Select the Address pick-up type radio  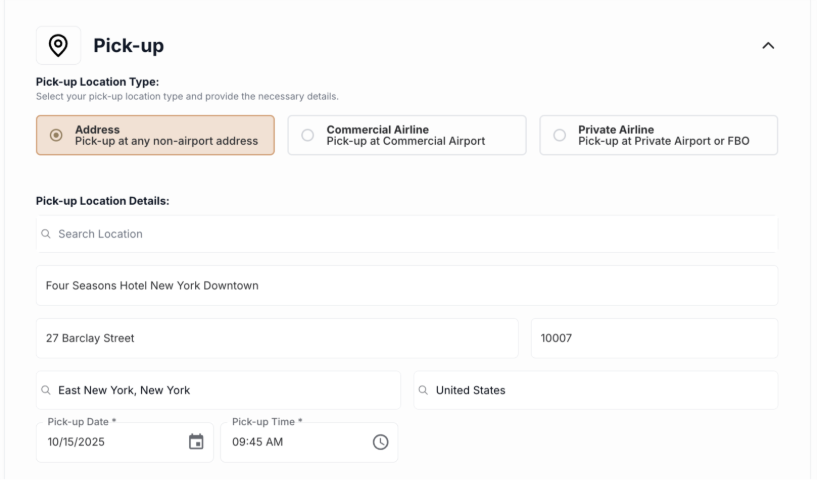click(56, 135)
